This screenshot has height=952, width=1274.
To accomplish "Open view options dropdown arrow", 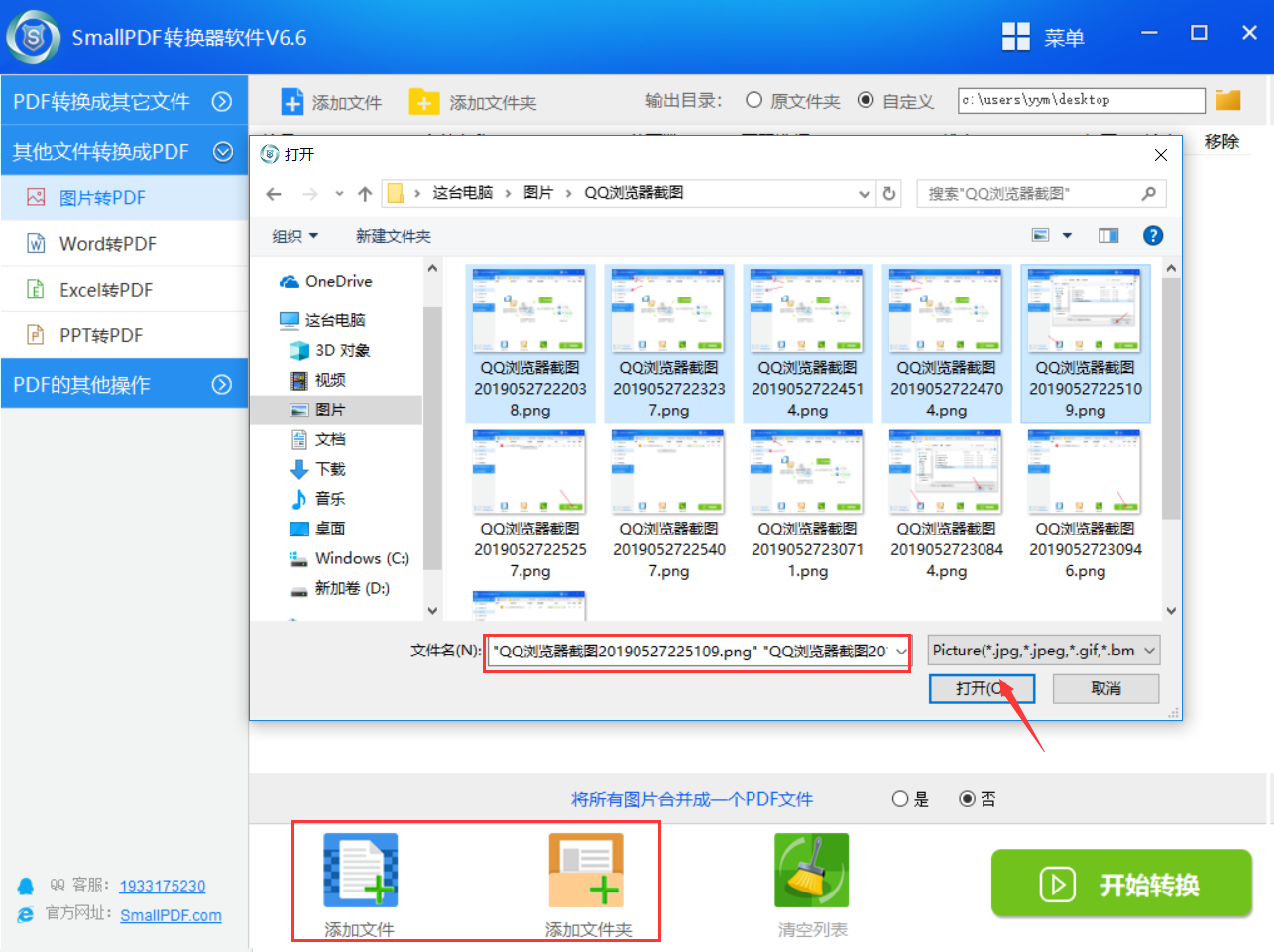I will coord(1067,235).
